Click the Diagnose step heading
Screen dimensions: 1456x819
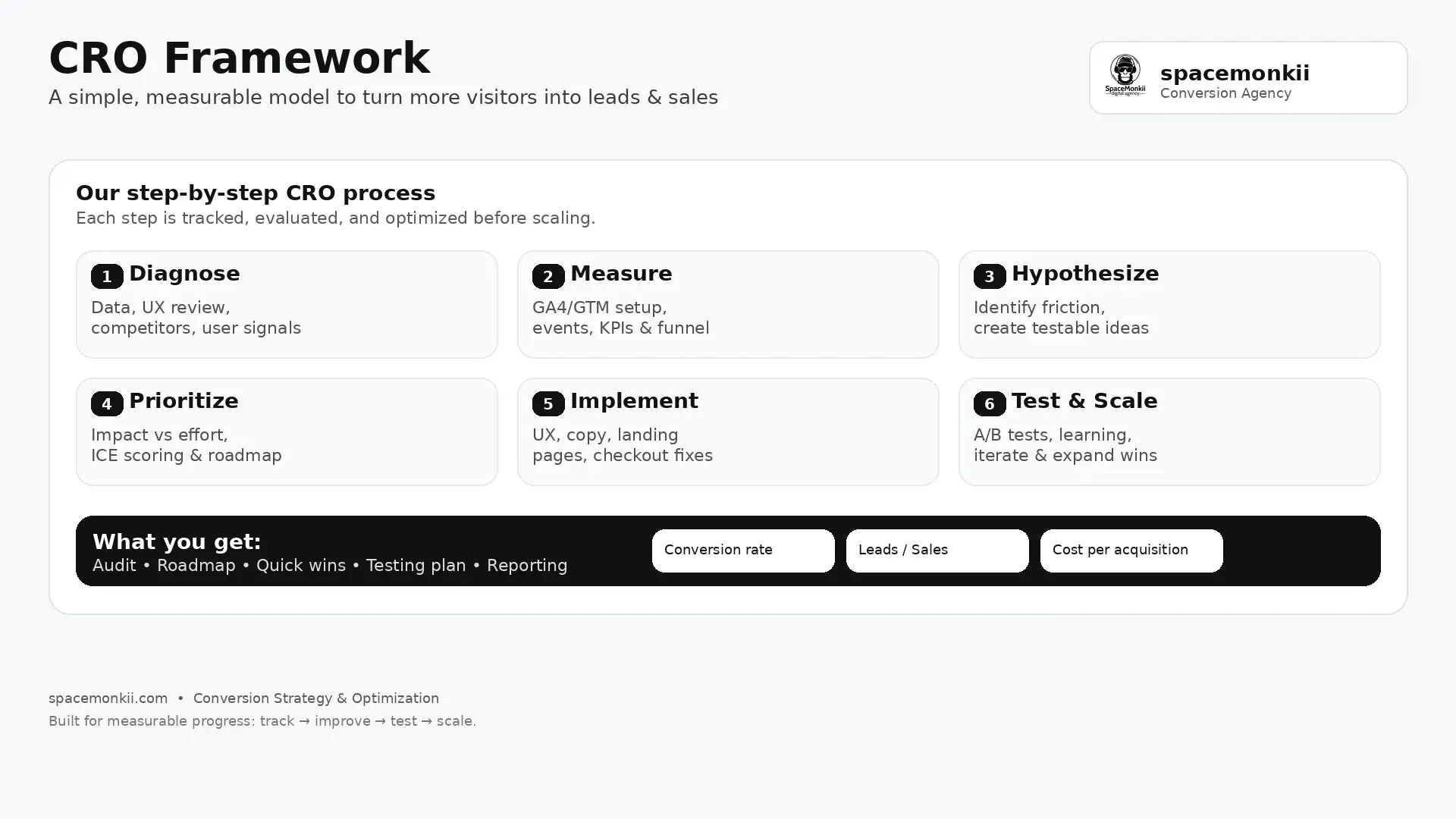click(x=184, y=274)
